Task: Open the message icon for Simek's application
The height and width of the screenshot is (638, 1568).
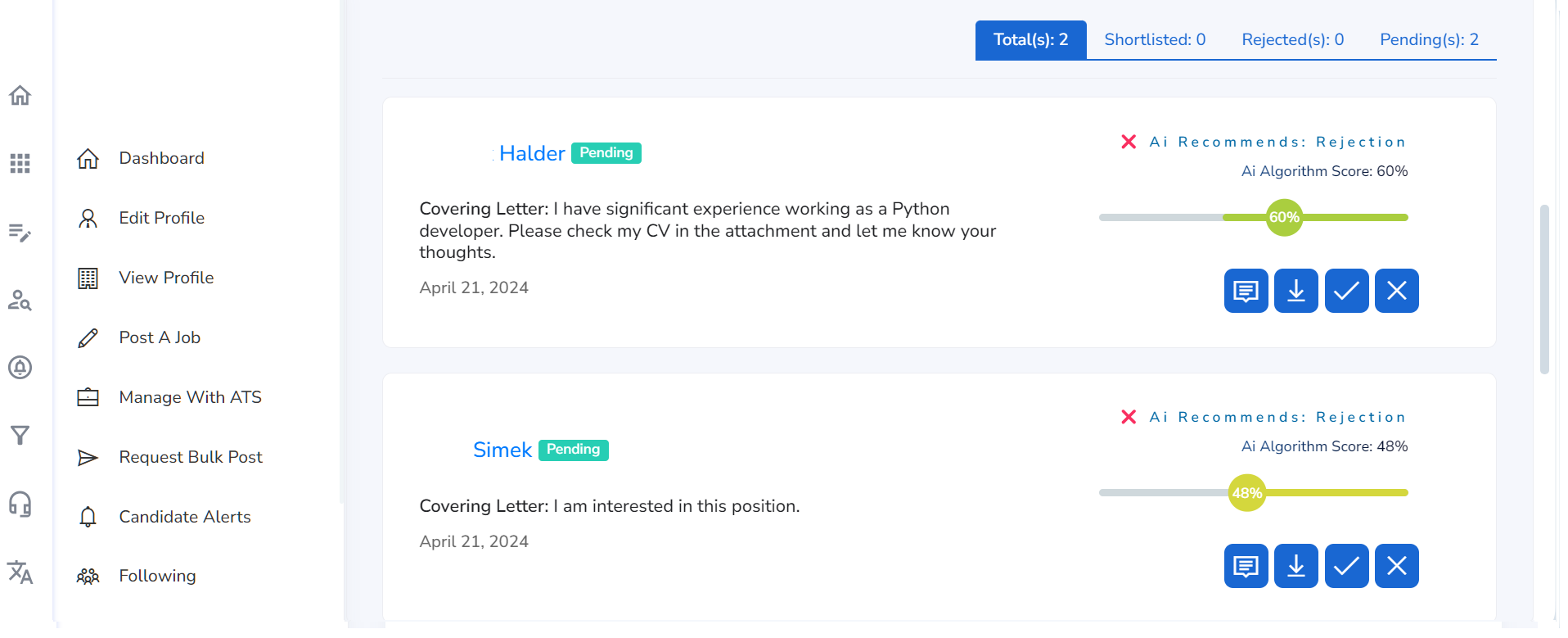Action: point(1246,566)
